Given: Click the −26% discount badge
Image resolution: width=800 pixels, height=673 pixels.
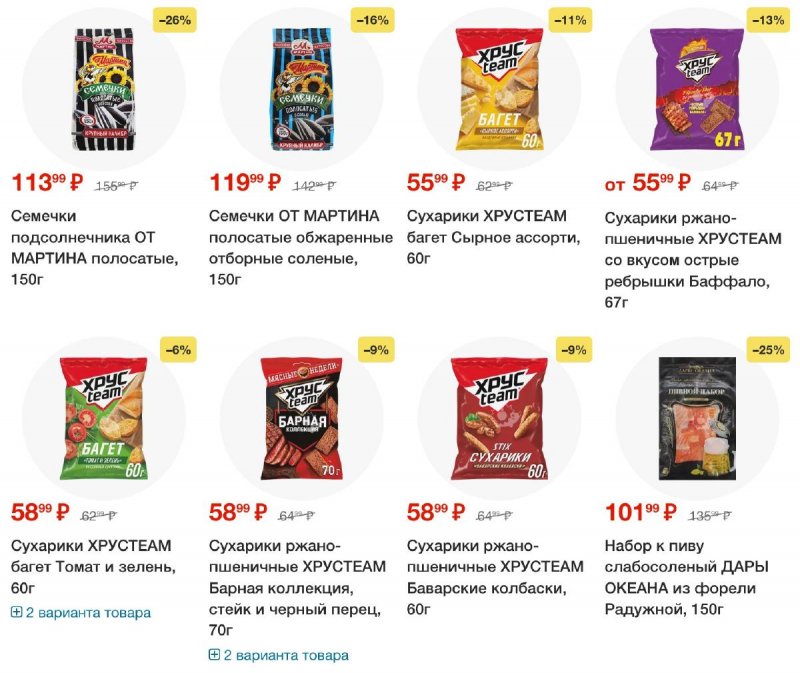Looking at the screenshot, I should coord(175,20).
